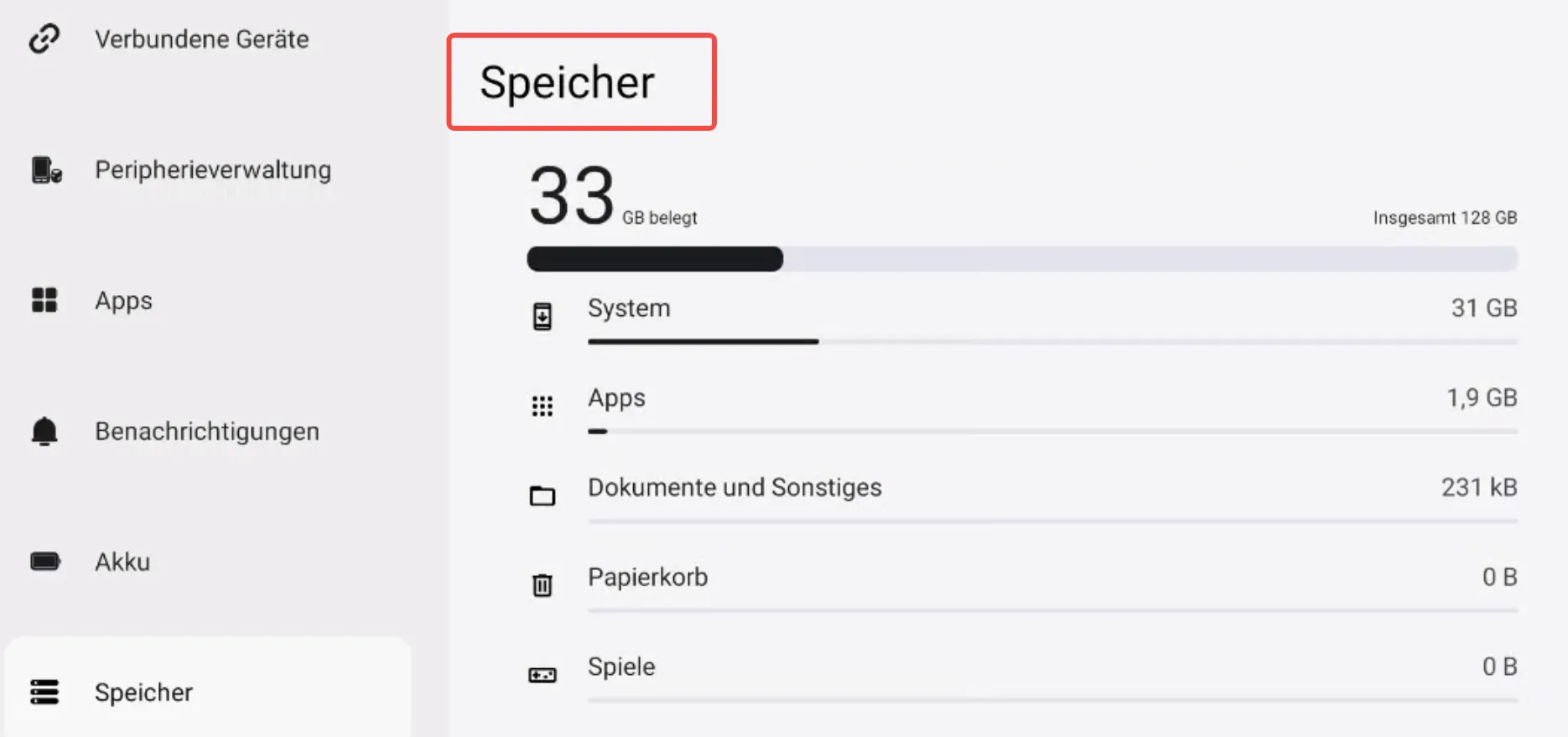Image resolution: width=1568 pixels, height=737 pixels.
Task: Click the System storage icon
Action: [x=543, y=316]
